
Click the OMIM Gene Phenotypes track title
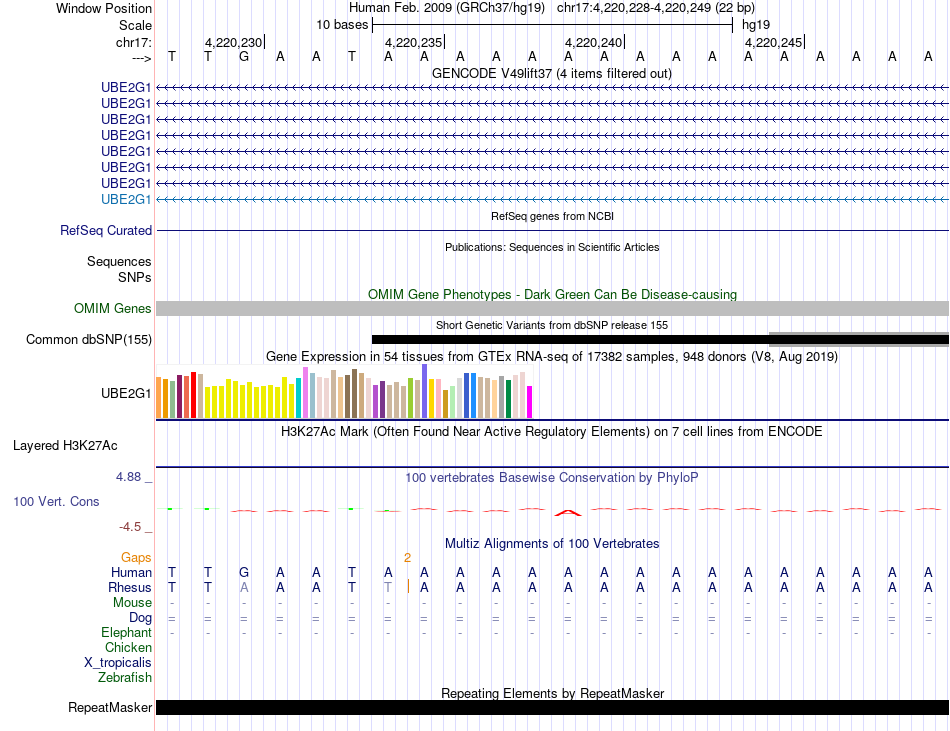click(552, 294)
